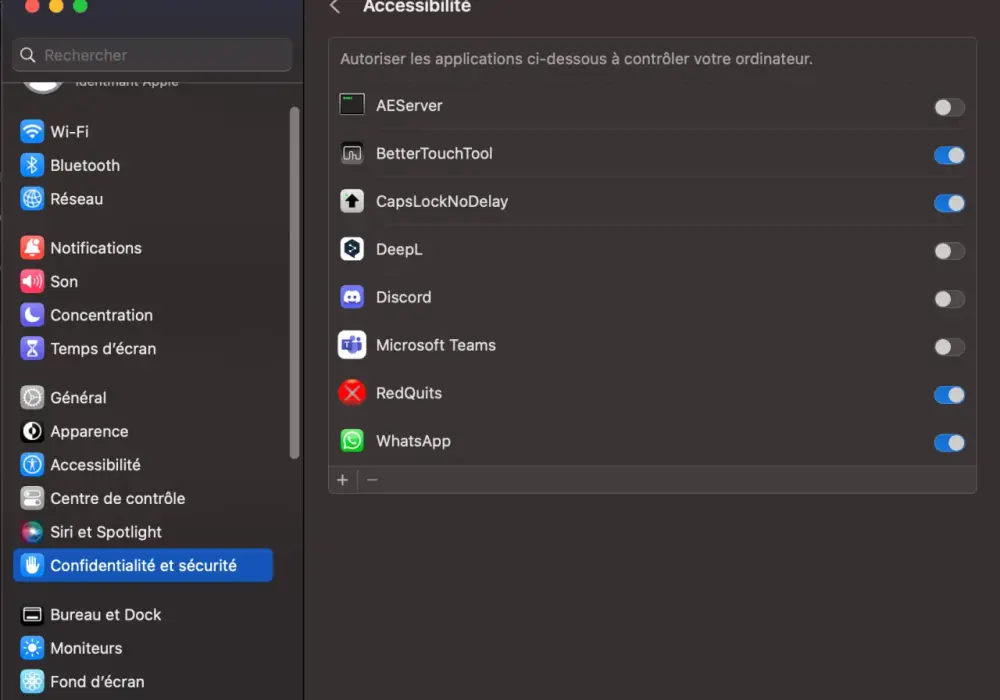Enable Microsoft Teams control access

click(x=949, y=347)
